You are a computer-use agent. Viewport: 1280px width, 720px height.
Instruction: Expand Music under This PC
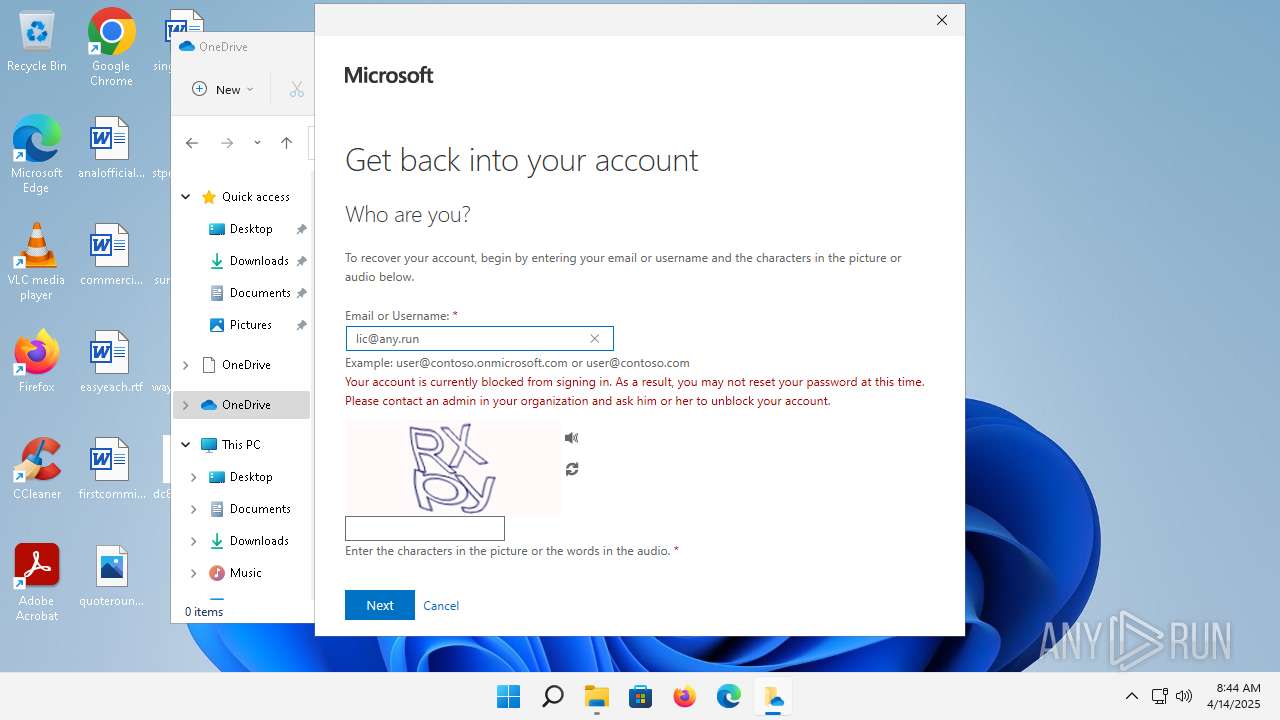194,573
